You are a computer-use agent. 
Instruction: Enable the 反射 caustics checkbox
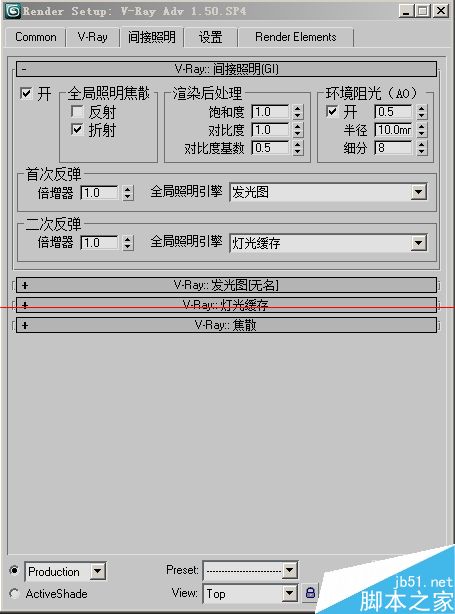click(x=77, y=112)
